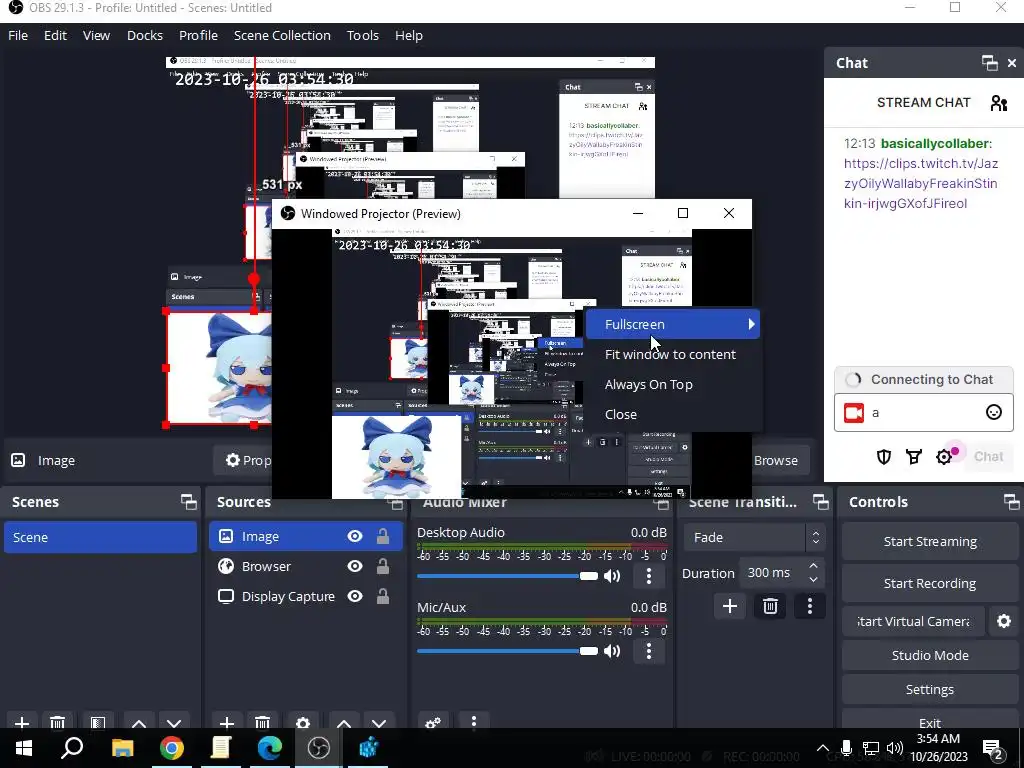
Task: Click Start Streaming
Action: 930,541
